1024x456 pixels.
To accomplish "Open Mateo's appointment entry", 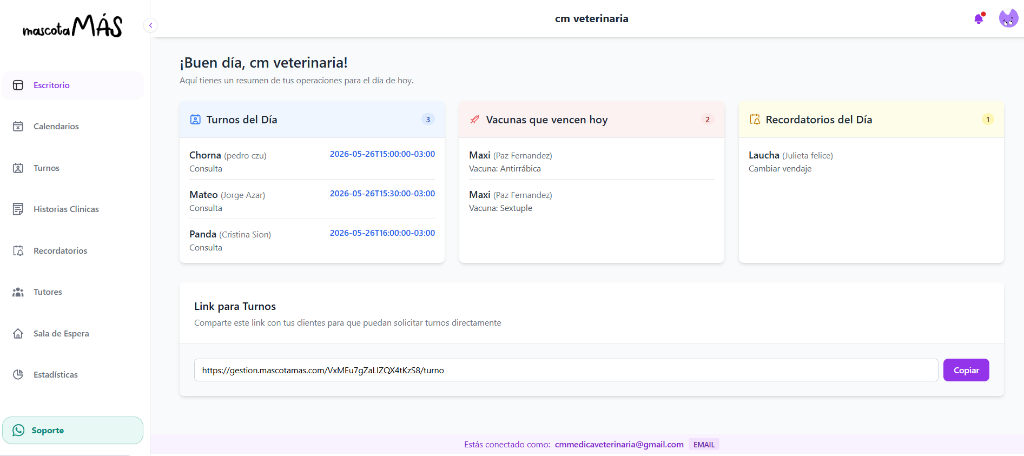I will [312, 201].
